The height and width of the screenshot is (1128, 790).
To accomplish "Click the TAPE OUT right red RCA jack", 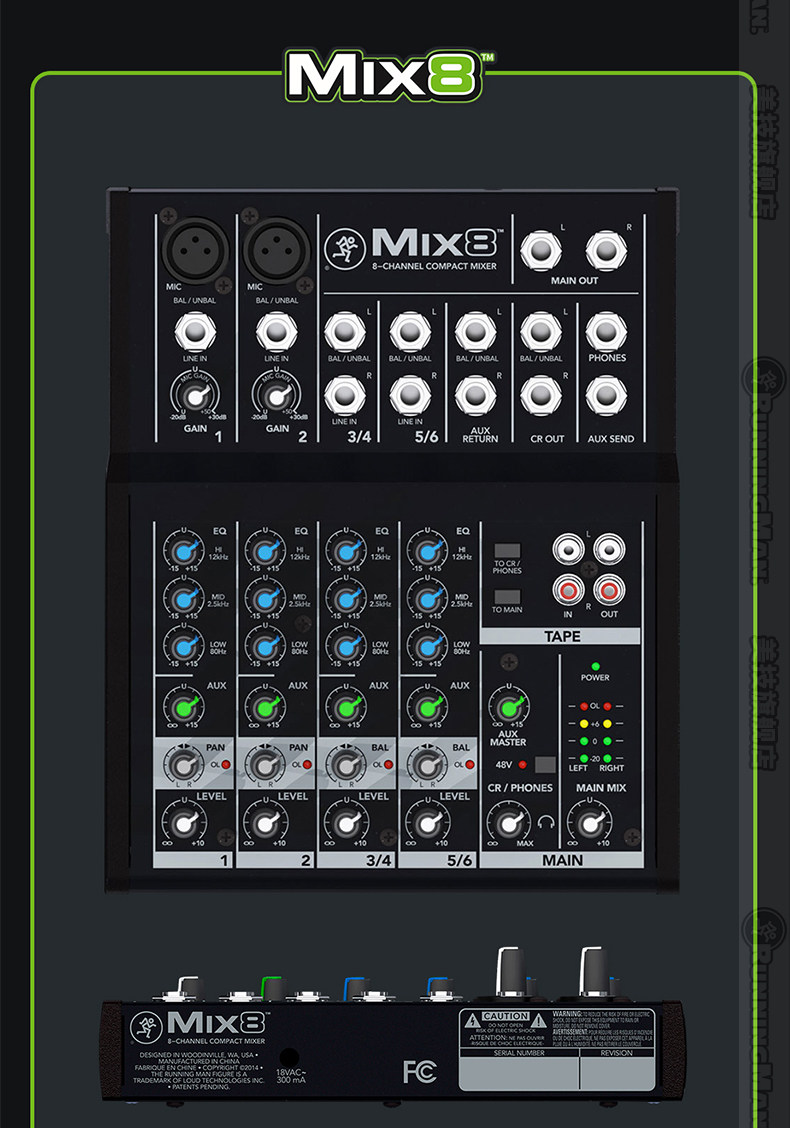I will click(609, 591).
